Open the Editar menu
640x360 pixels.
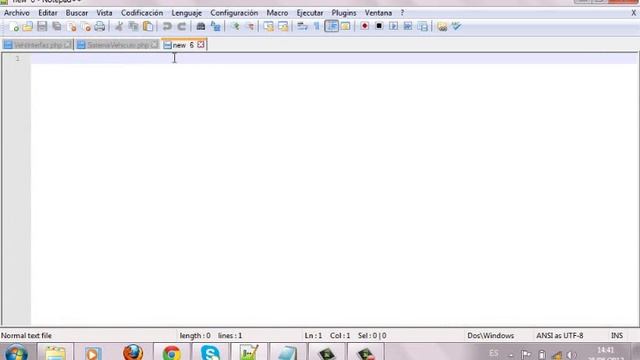(48, 13)
